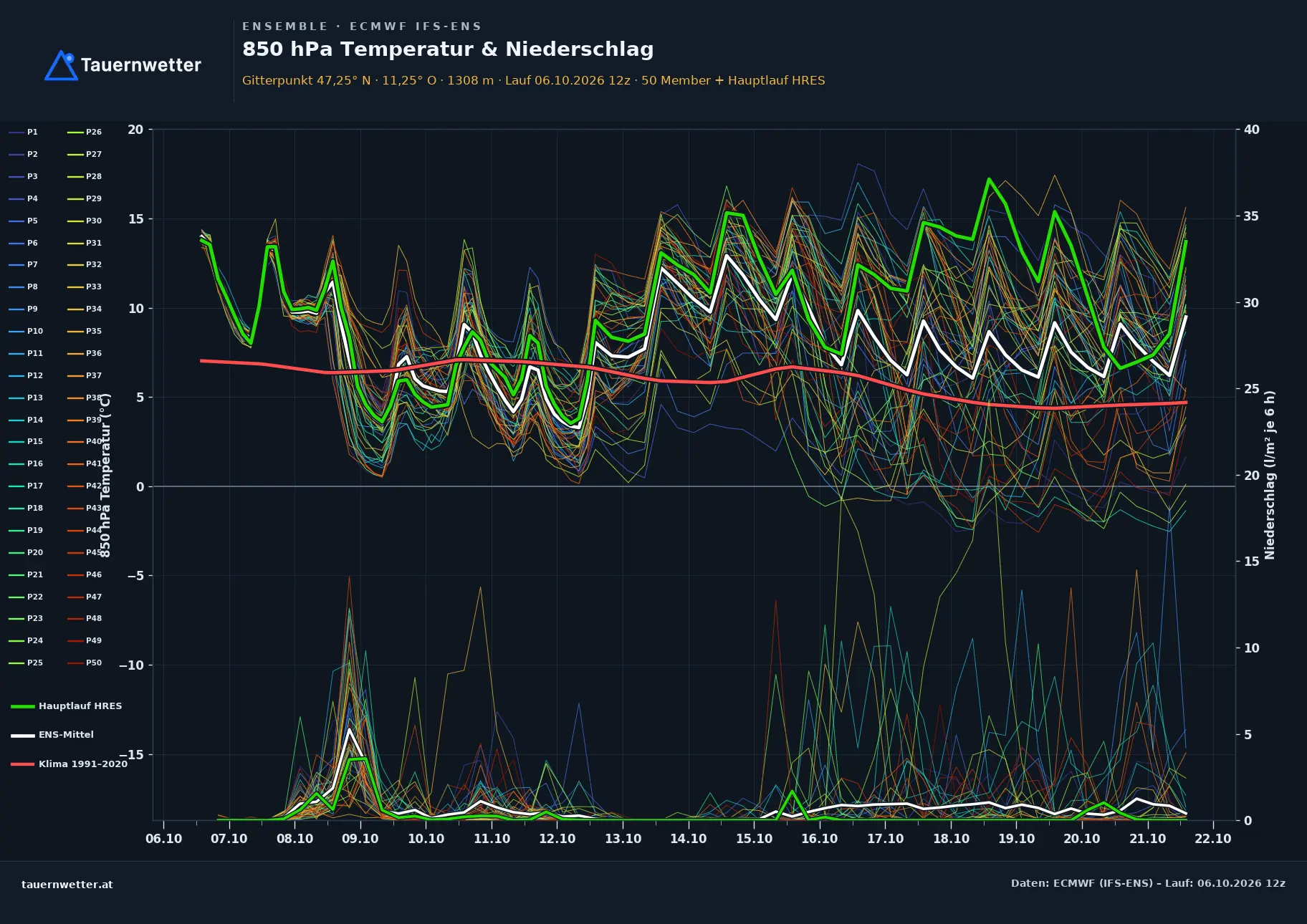
Task: Click the Tauernwetter triangle logo icon
Action: pos(61,65)
